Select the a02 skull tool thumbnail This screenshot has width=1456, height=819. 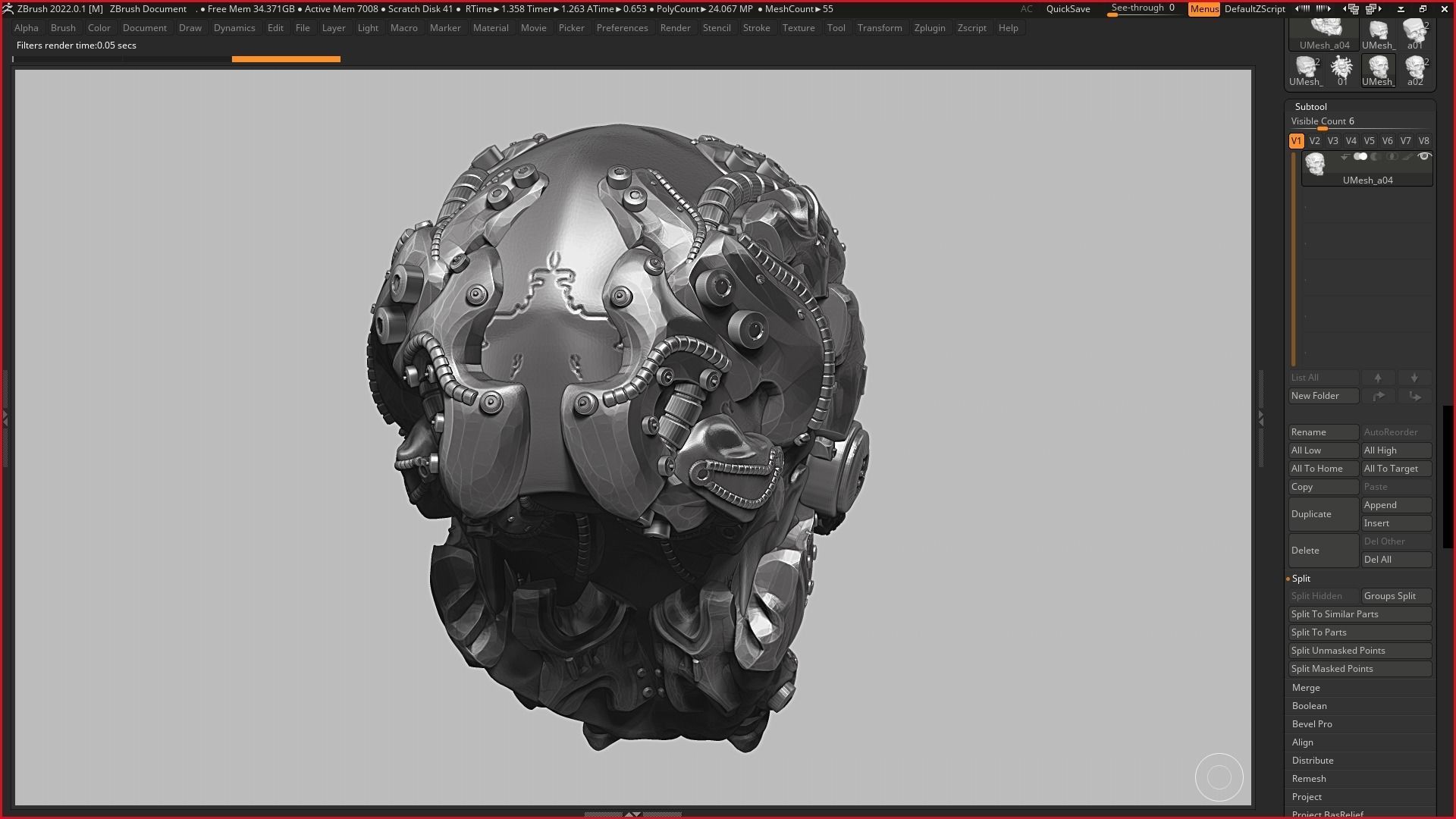point(1415,71)
